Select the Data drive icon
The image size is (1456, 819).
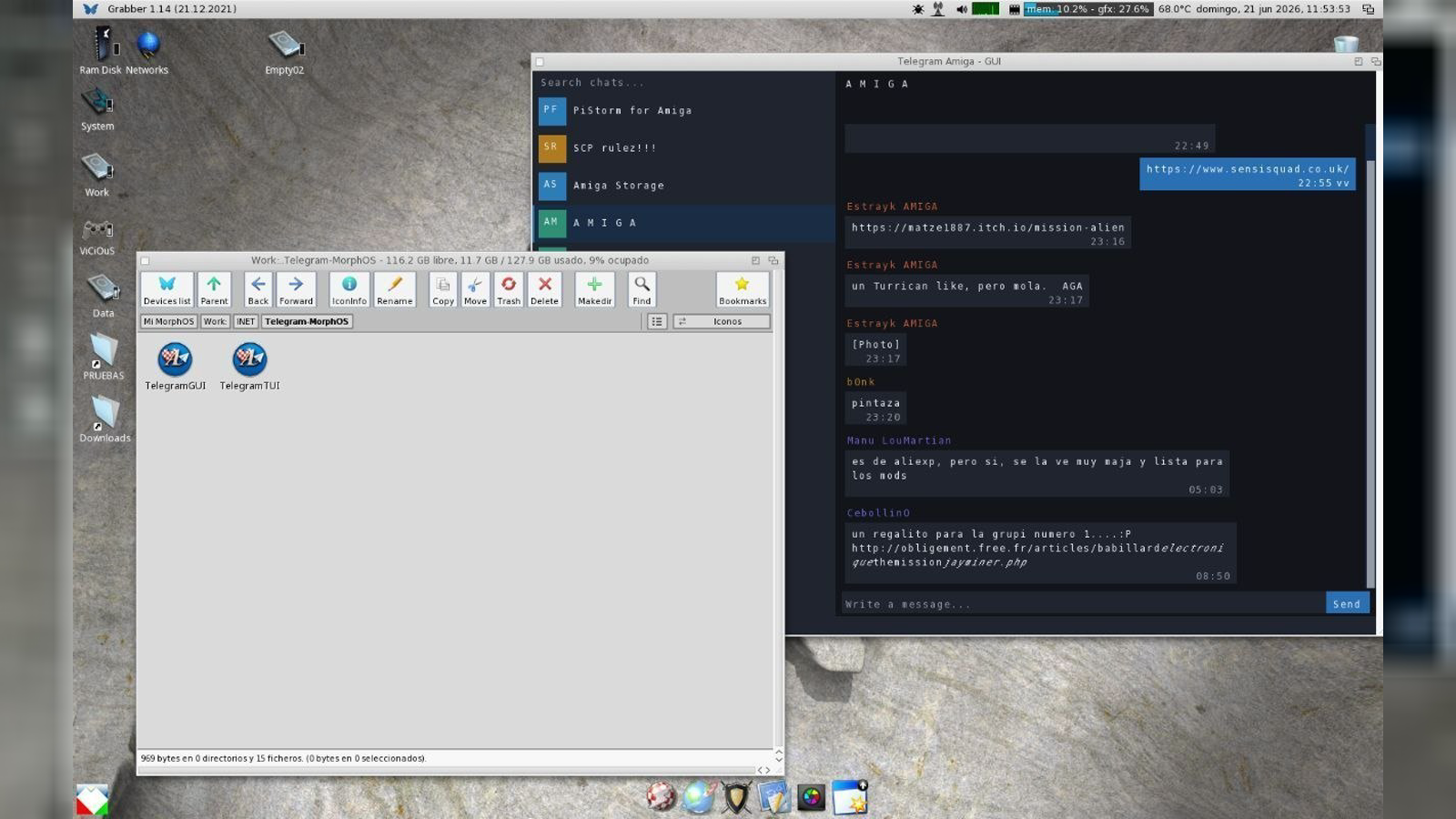(x=103, y=296)
